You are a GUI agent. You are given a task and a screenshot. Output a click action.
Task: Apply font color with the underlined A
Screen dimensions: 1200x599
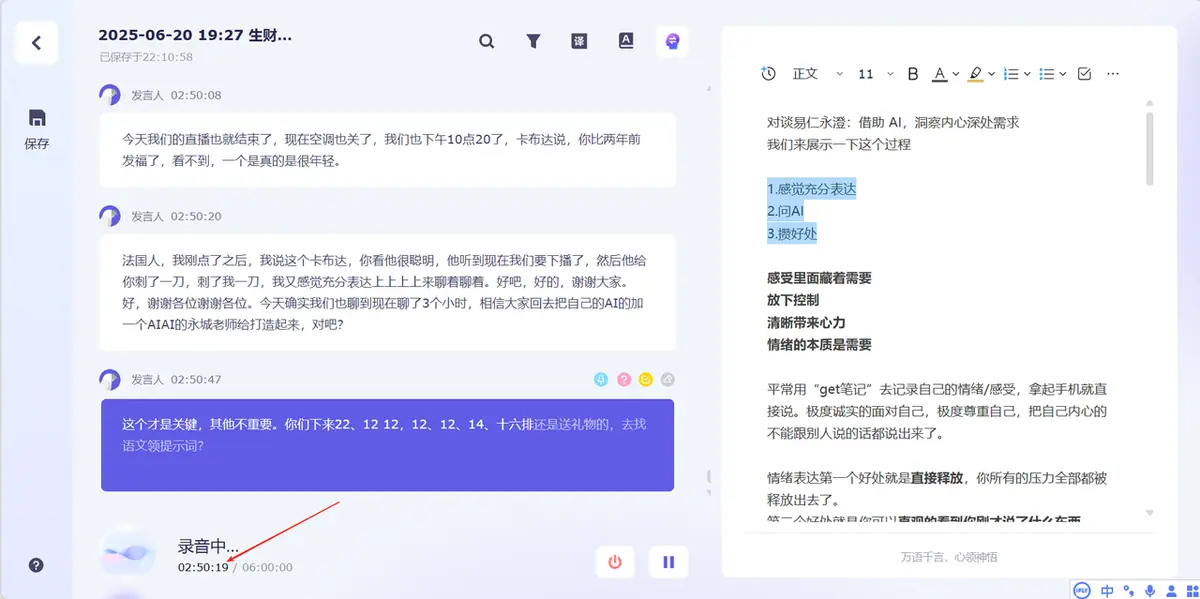(x=939, y=74)
